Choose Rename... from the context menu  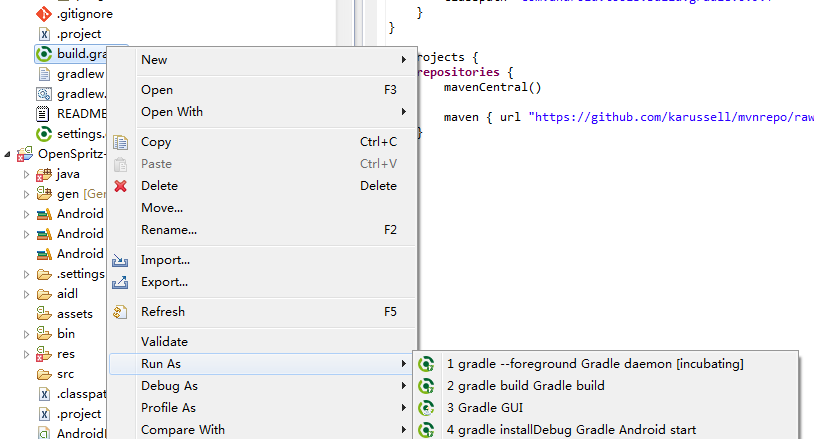168,230
